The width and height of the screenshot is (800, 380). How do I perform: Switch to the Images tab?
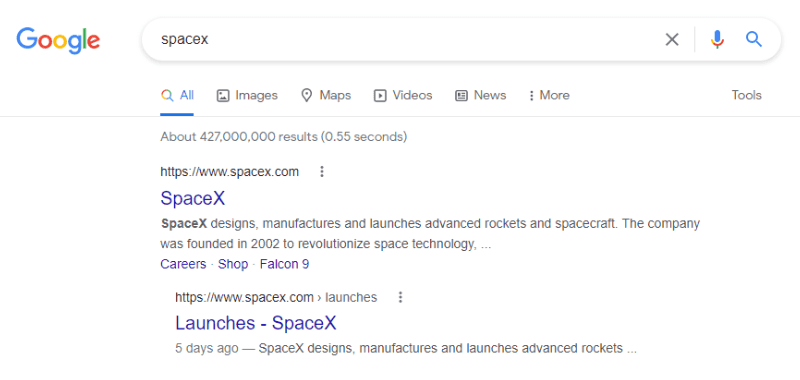click(x=247, y=95)
